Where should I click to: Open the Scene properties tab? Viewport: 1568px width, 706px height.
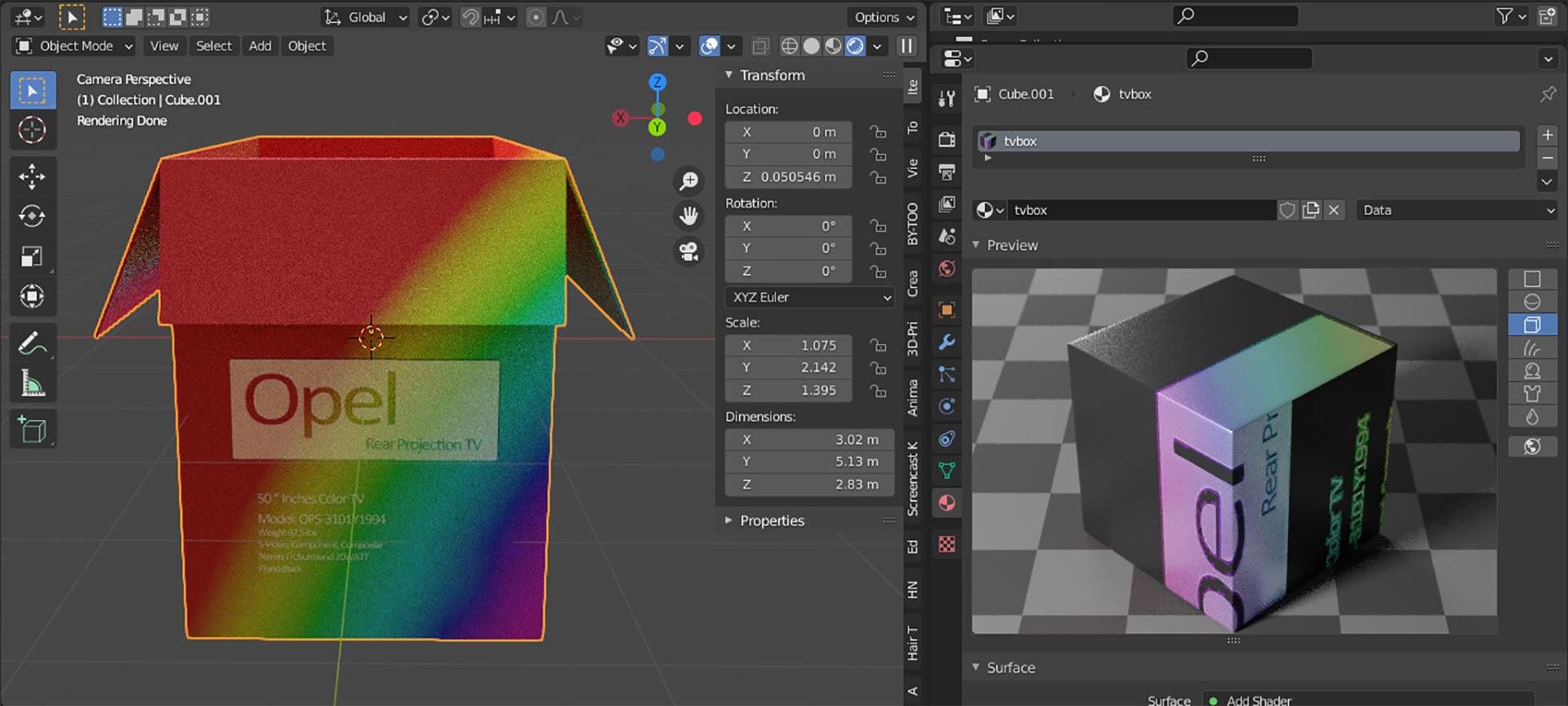tap(947, 236)
